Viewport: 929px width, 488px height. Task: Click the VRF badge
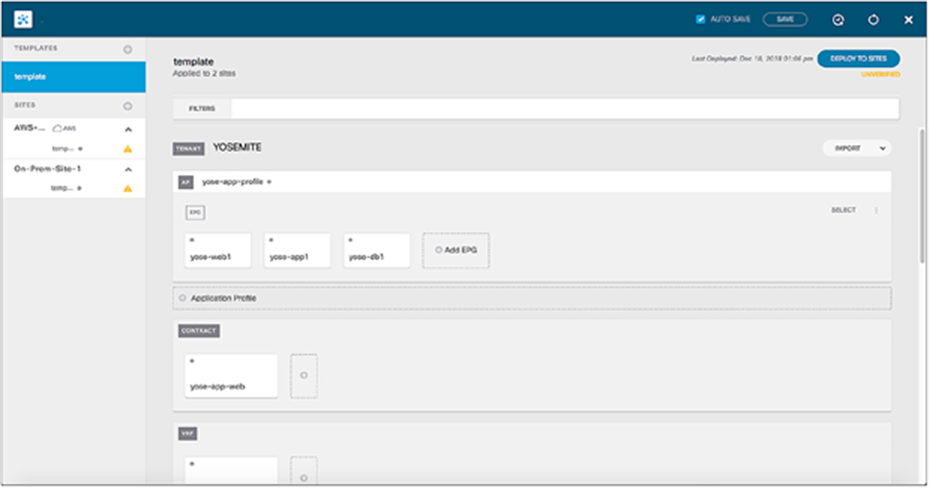point(188,434)
